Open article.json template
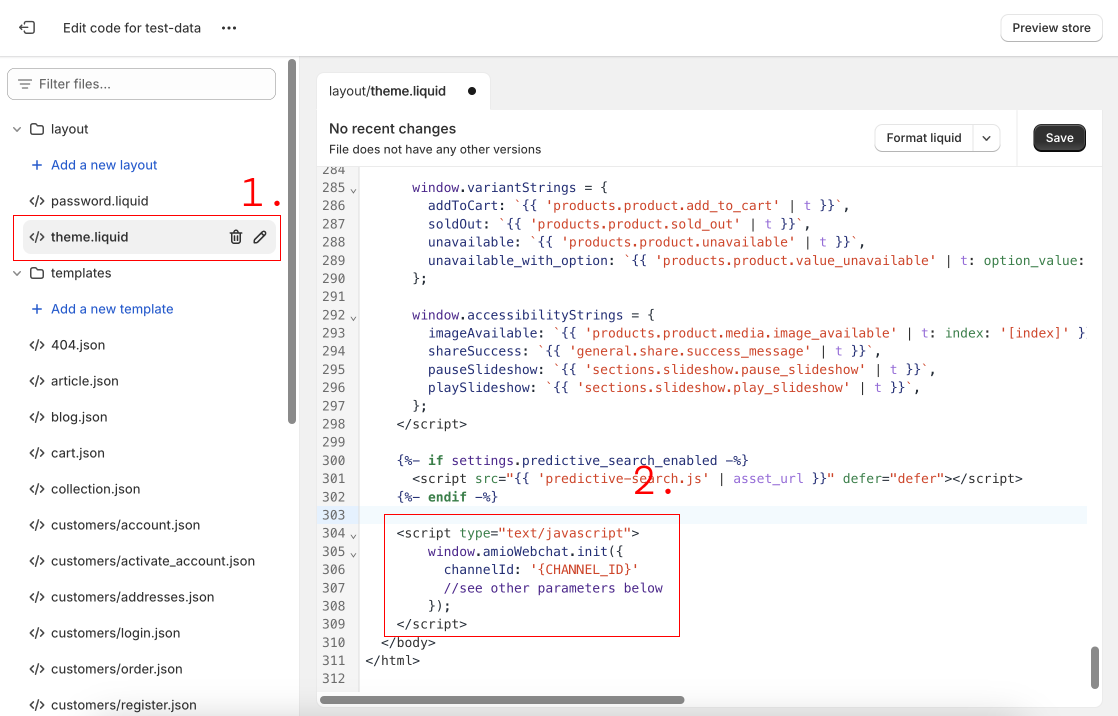The width and height of the screenshot is (1118, 716). tap(85, 381)
